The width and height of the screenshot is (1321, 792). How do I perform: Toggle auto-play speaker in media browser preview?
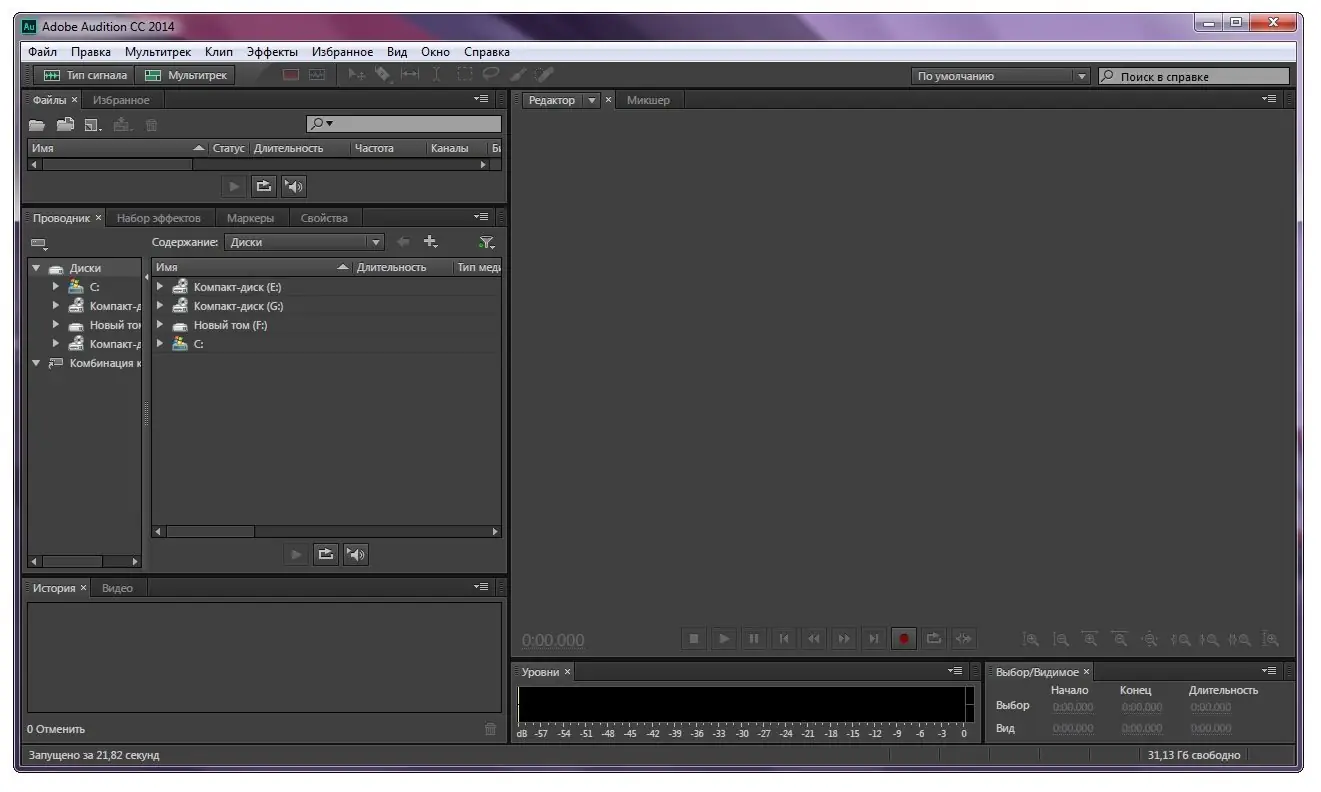[356, 554]
